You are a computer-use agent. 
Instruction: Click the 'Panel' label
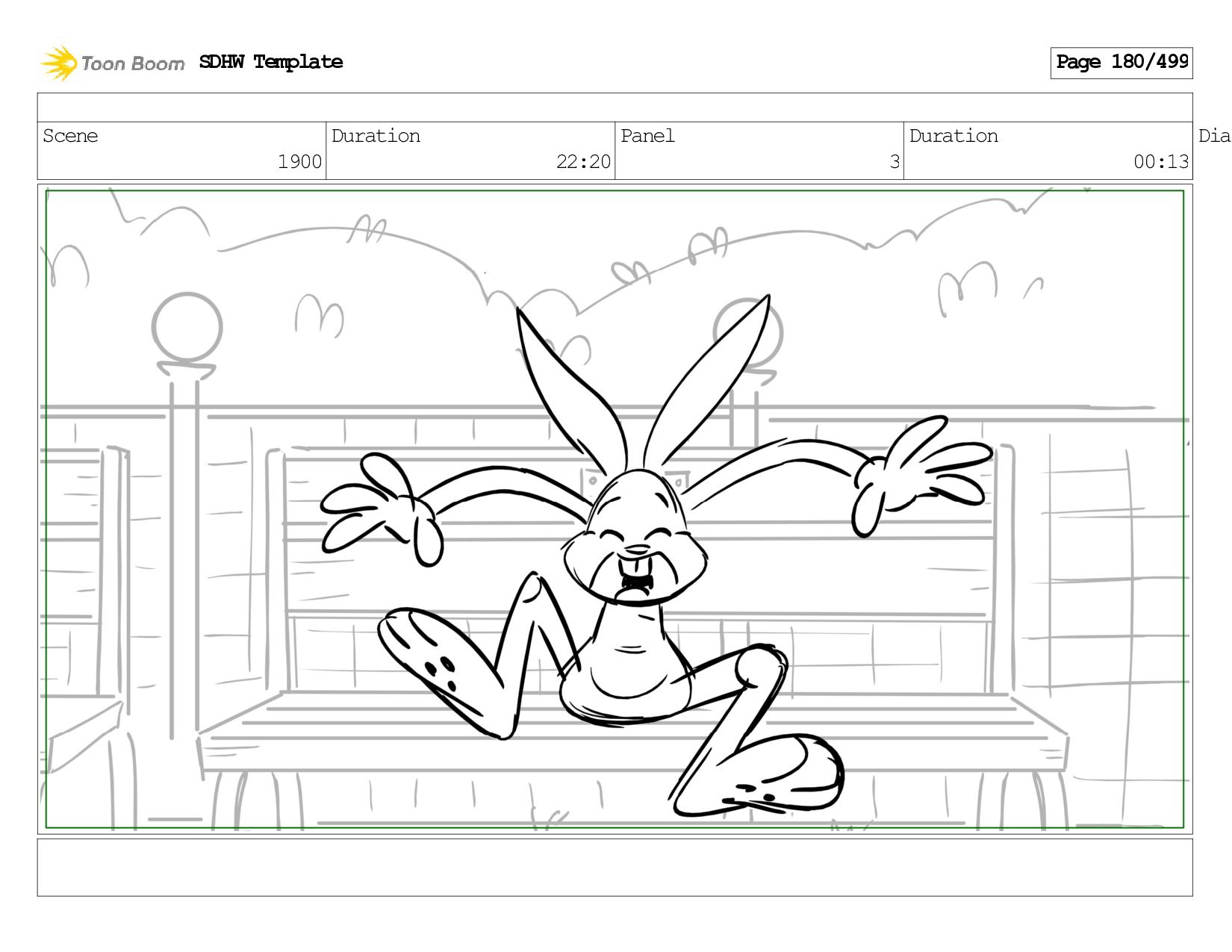point(647,136)
